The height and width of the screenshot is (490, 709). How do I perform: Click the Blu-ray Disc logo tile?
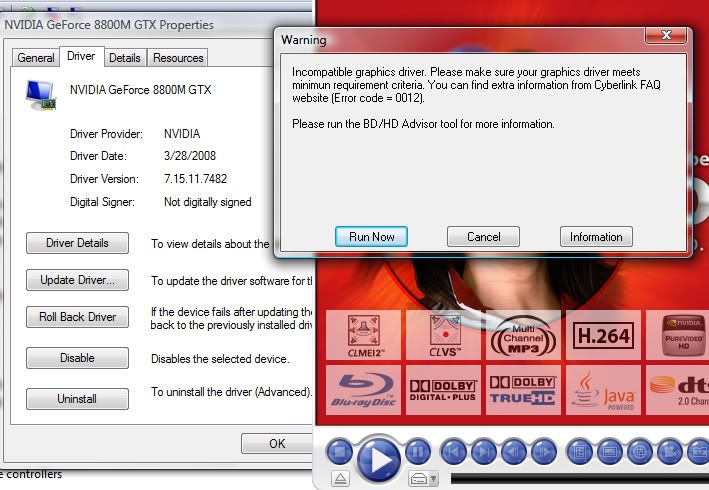[x=364, y=390]
